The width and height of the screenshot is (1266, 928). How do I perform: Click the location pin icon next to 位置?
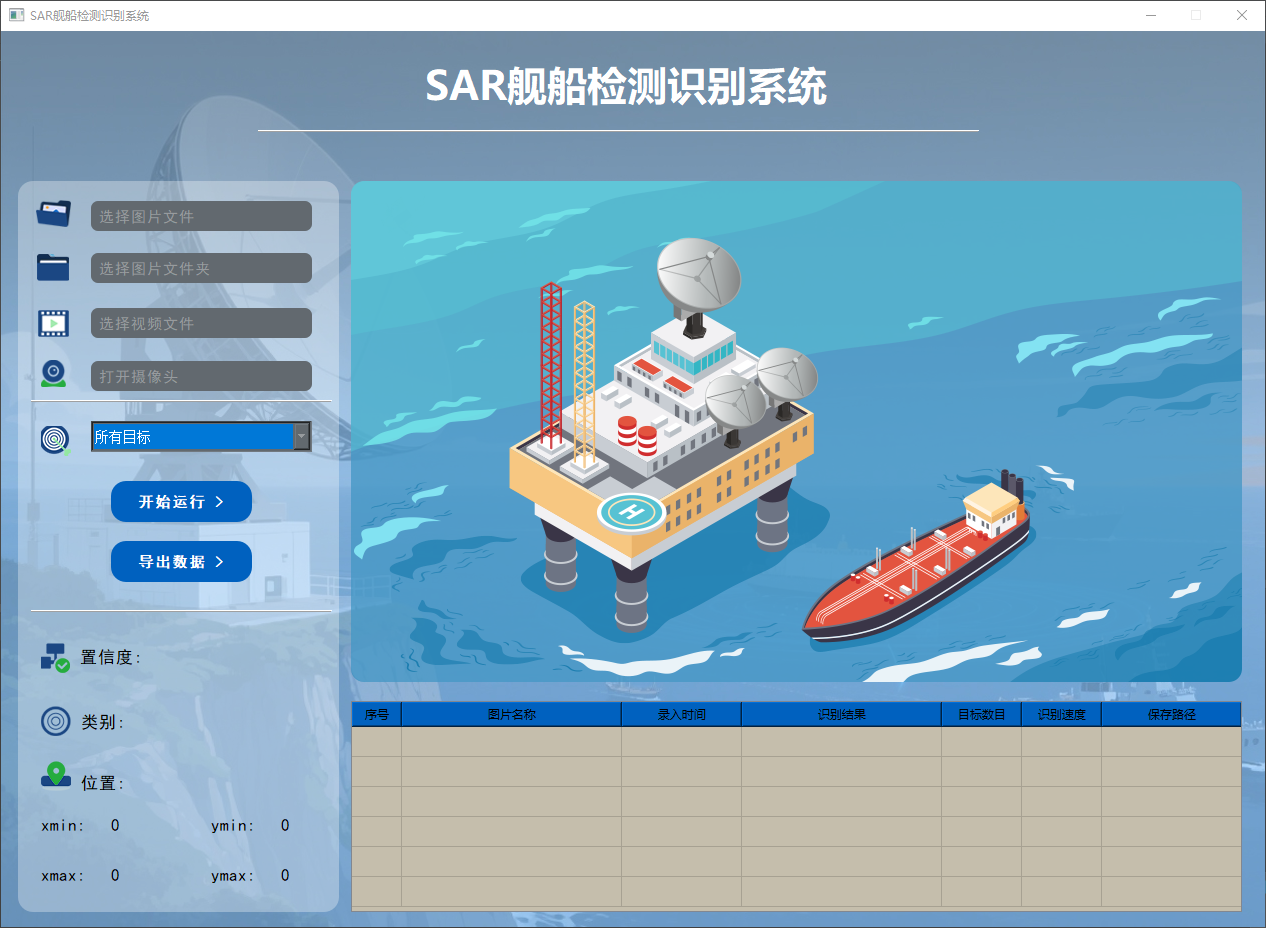(56, 775)
